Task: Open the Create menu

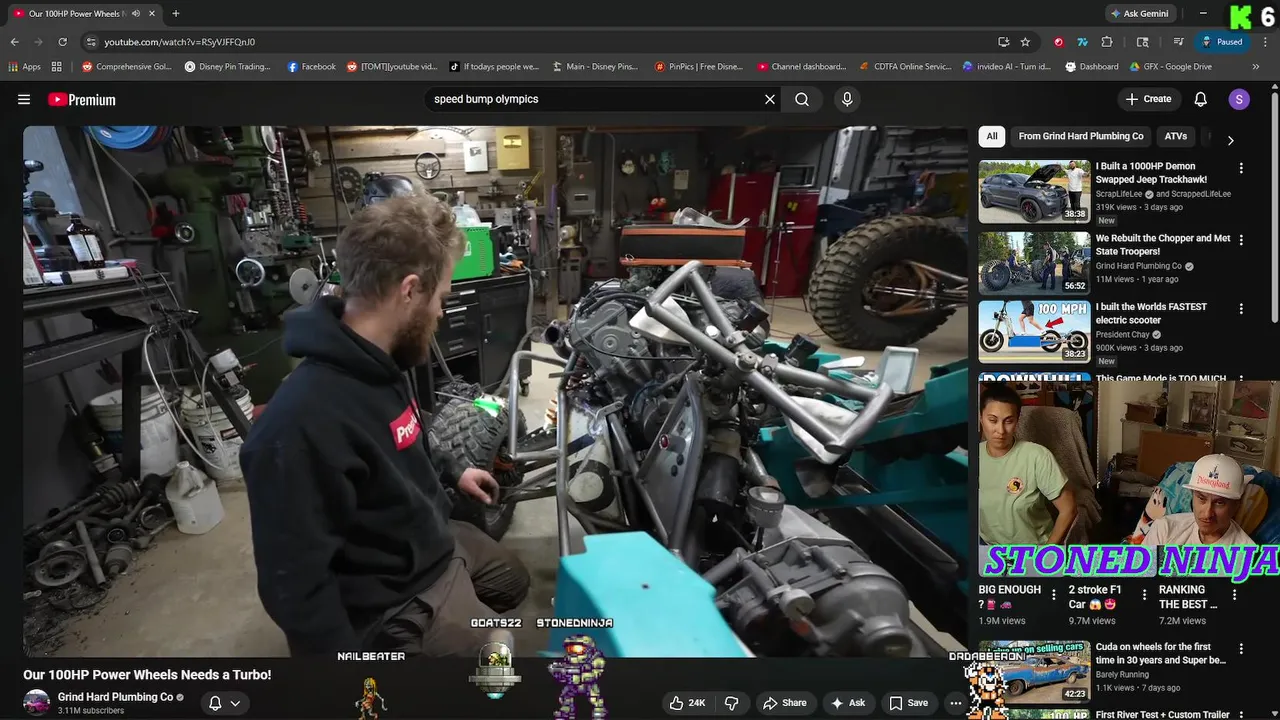Action: 1148,99
